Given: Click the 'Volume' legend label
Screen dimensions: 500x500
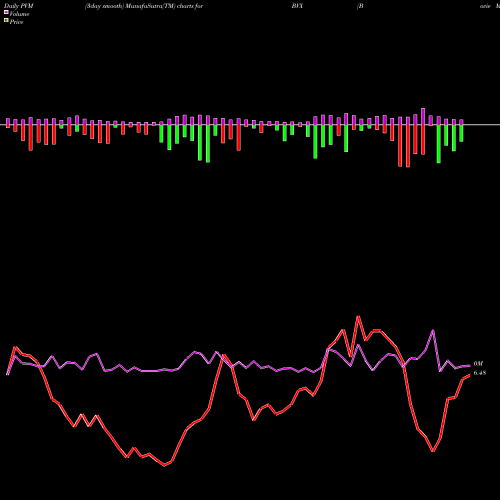Looking at the screenshot, I should point(19,14).
